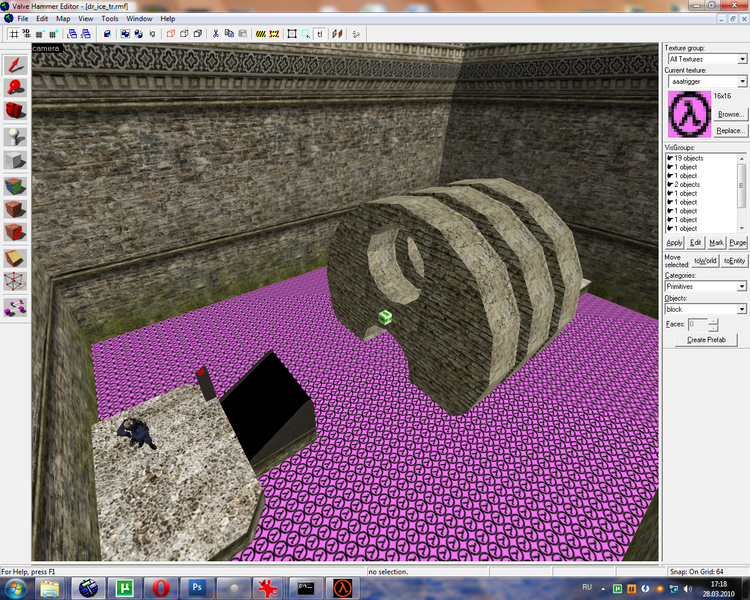Click the Apply Current Texture tool
750x600 pixels.
click(x=15, y=209)
